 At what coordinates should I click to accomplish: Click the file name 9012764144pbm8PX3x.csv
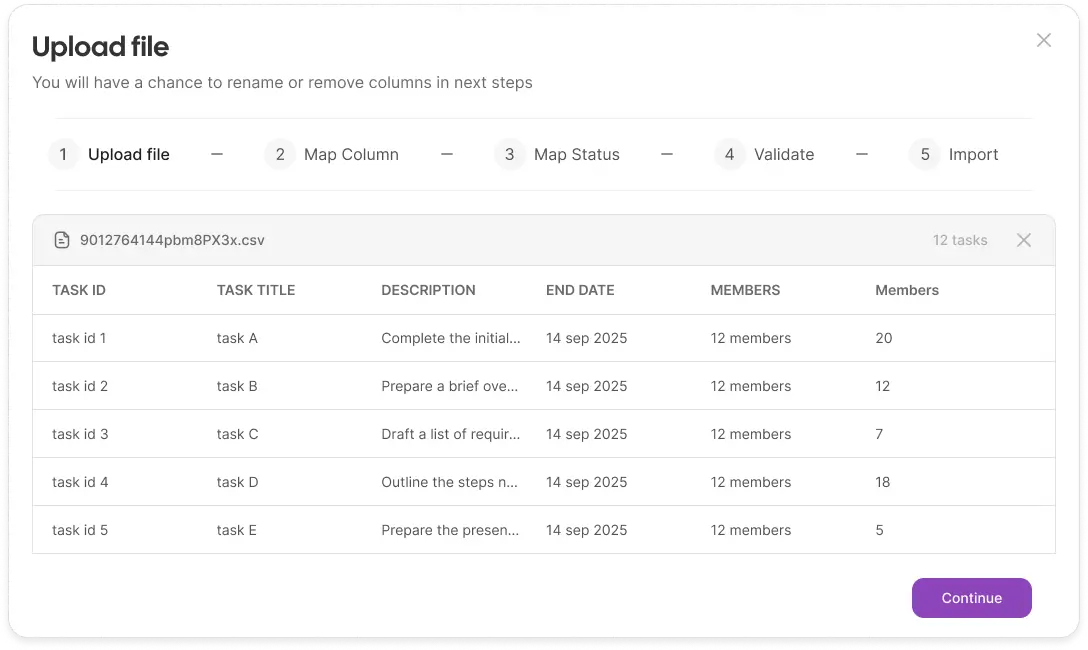point(172,240)
